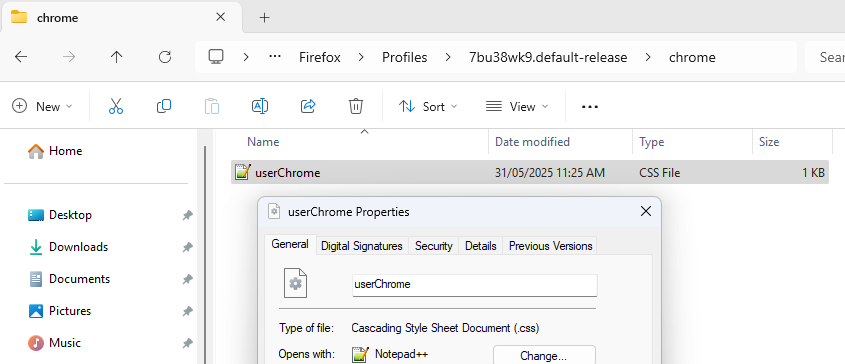845x364 pixels.
Task: Click the This PC monitor icon in address bar
Action: [x=216, y=57]
